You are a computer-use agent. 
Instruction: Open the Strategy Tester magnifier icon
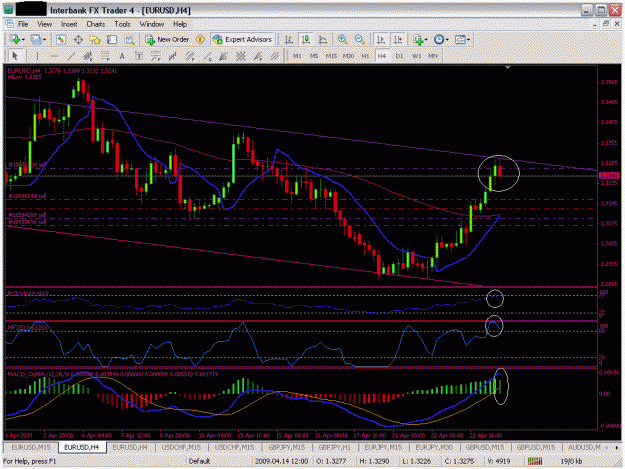pos(129,39)
